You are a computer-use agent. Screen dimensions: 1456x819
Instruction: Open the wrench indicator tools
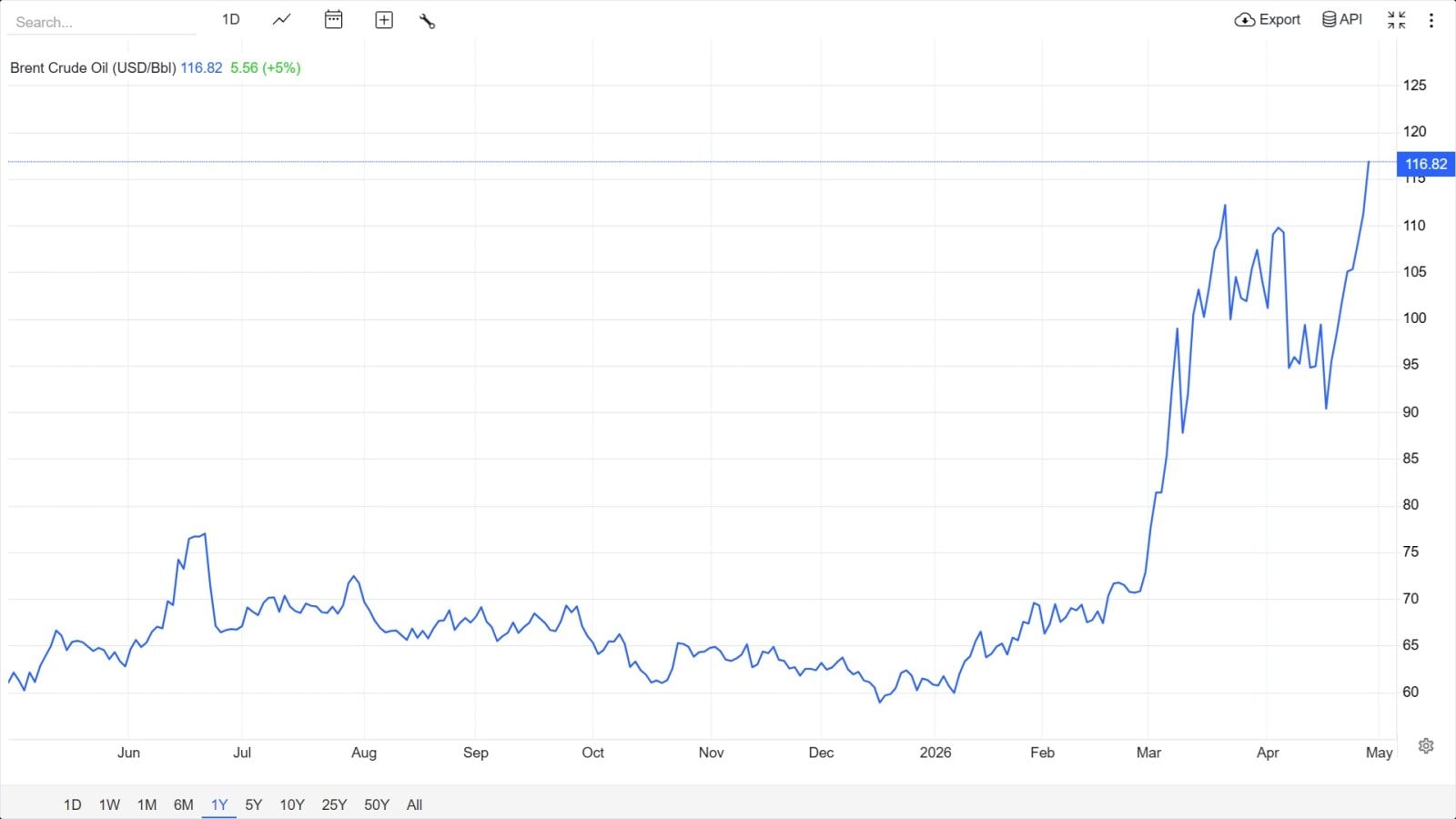coord(427,20)
